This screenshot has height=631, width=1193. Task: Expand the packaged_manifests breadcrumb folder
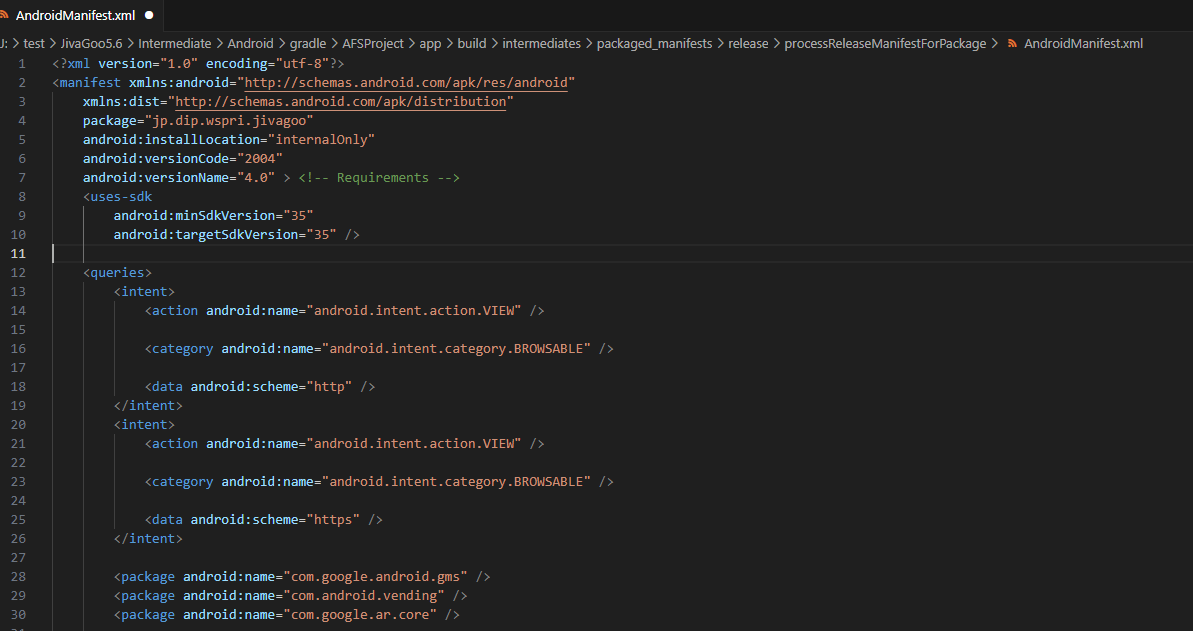[x=653, y=44]
